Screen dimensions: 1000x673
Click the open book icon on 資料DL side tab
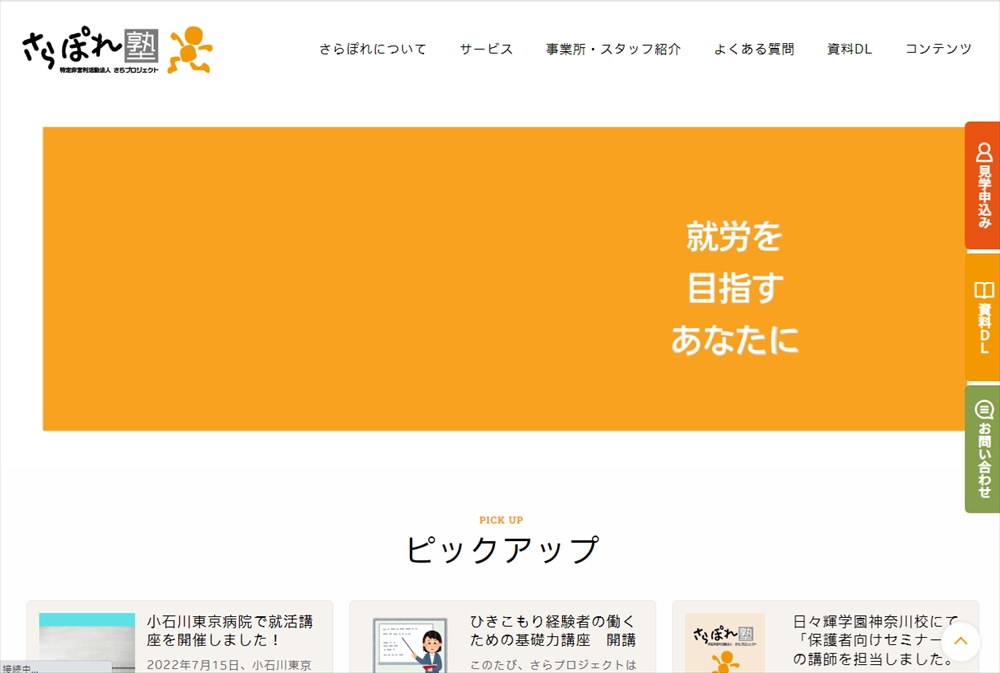pyautogui.click(x=984, y=290)
